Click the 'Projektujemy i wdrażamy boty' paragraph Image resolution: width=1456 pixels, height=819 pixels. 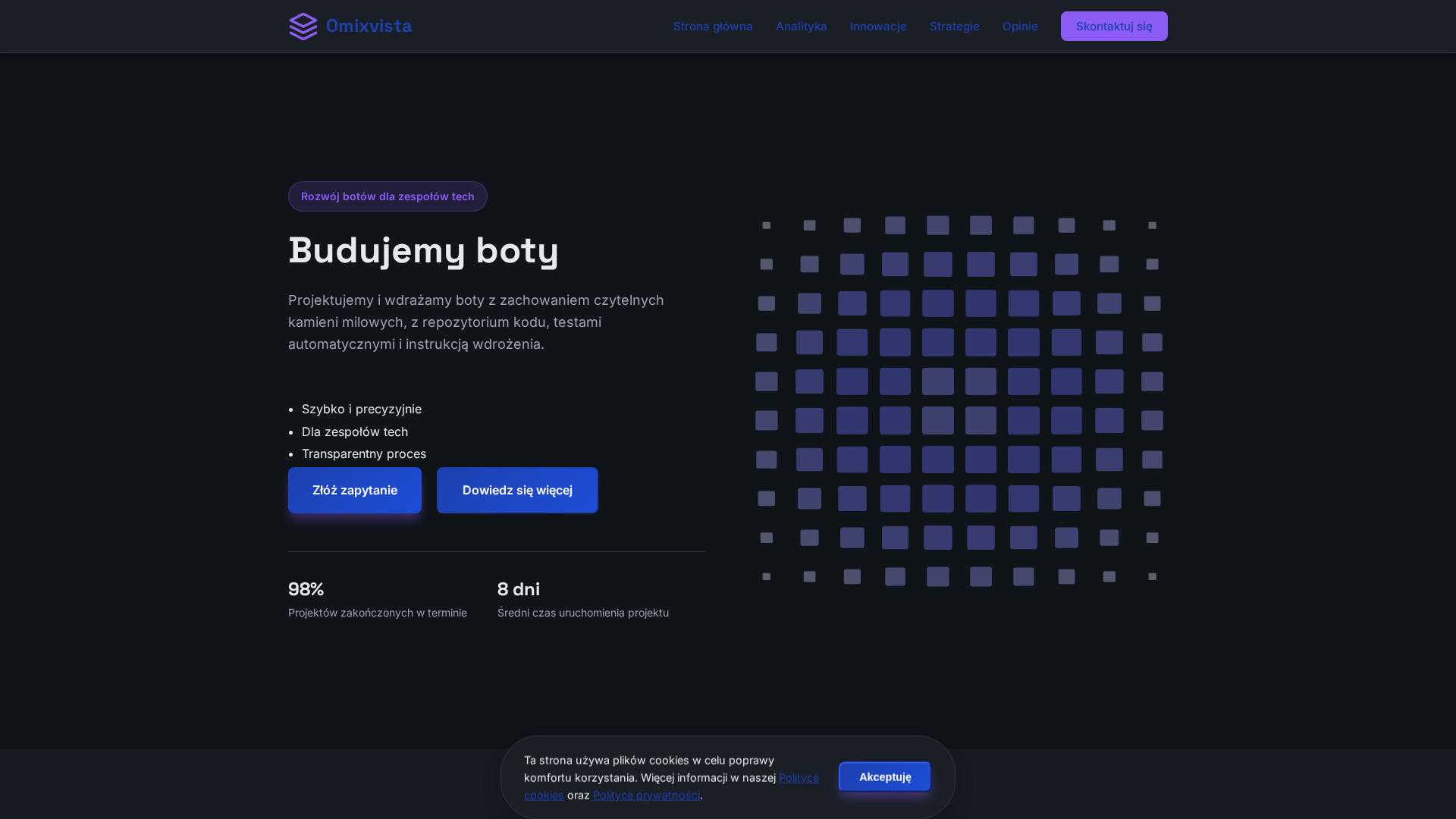(x=476, y=322)
